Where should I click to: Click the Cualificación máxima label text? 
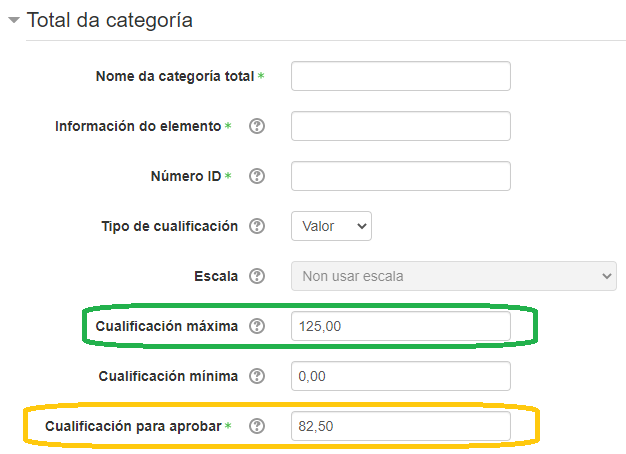167,326
